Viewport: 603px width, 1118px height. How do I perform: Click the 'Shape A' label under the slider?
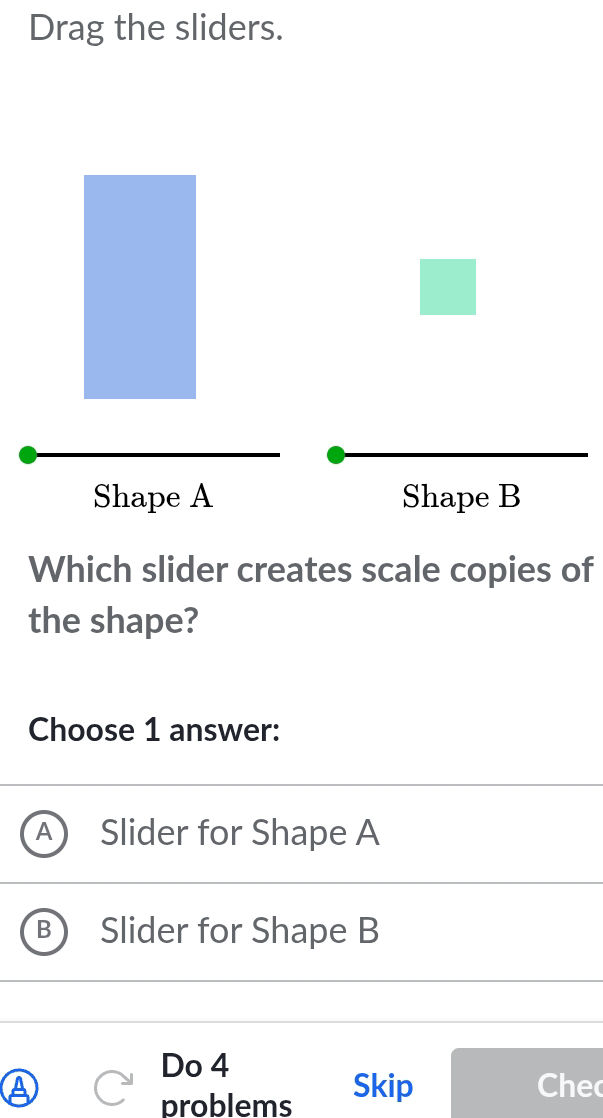pos(152,497)
